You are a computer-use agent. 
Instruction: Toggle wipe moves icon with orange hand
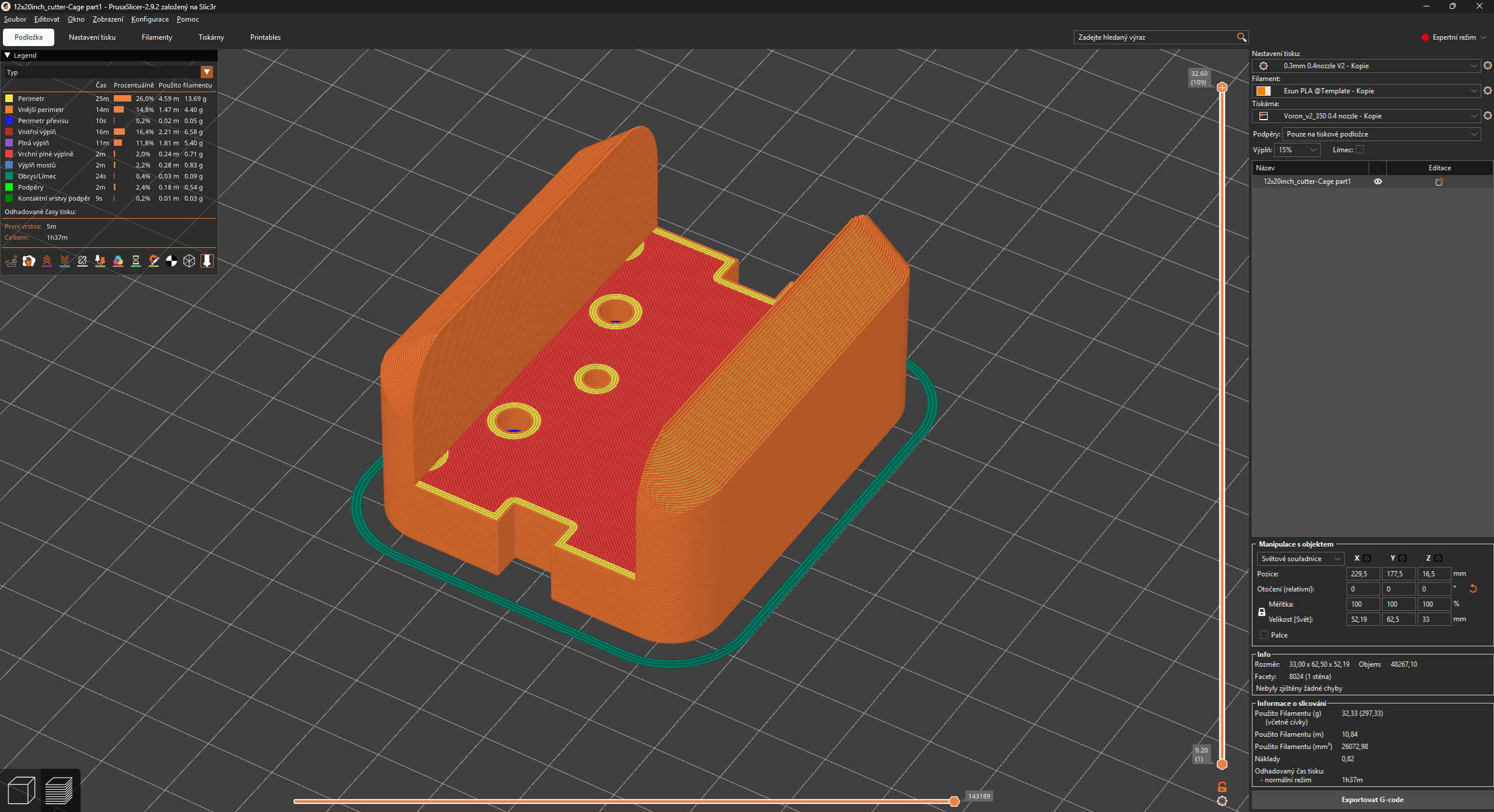coord(29,261)
